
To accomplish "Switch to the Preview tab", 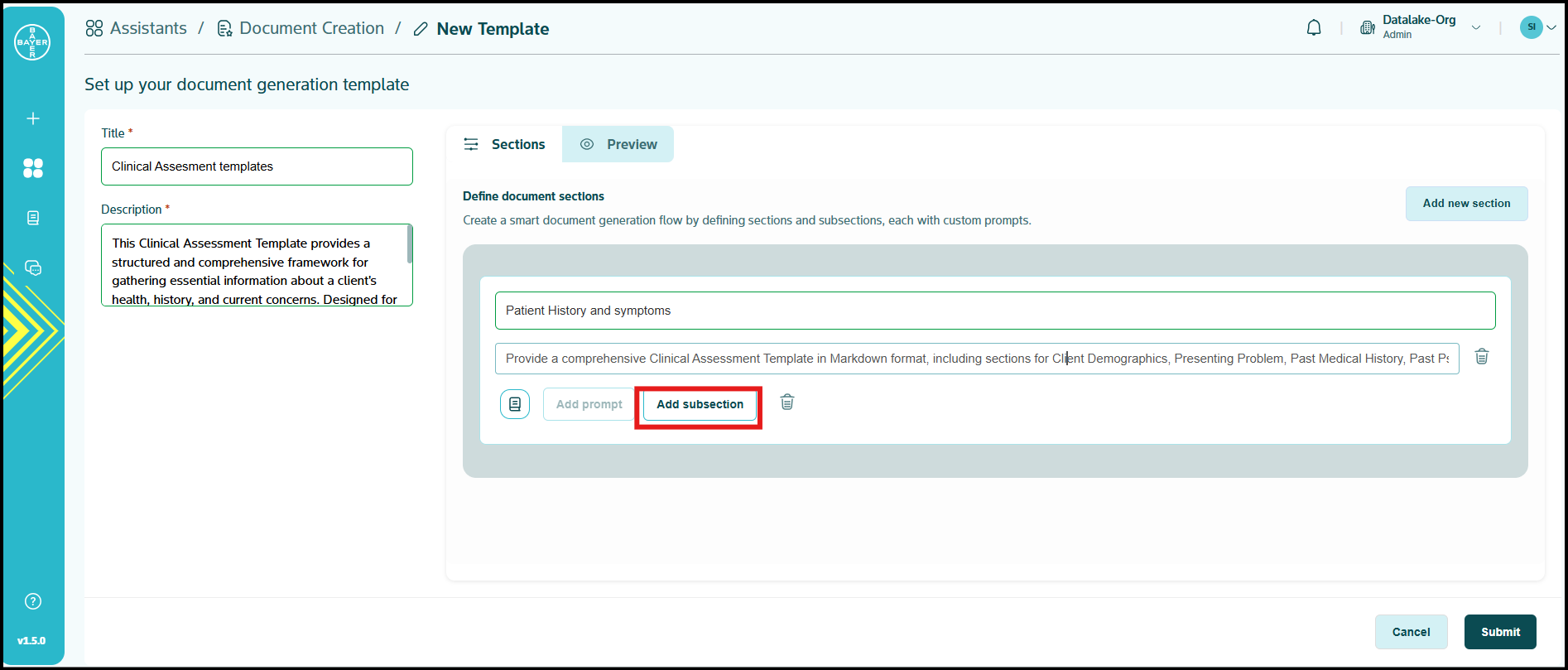I will [618, 144].
